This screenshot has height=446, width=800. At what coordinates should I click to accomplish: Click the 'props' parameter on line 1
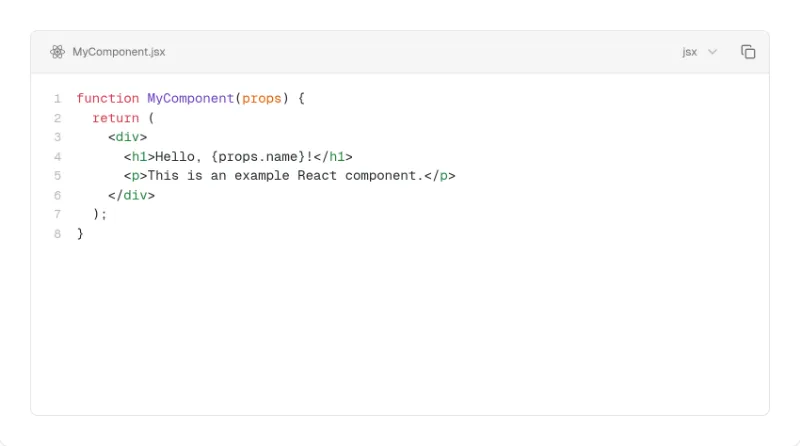262,98
